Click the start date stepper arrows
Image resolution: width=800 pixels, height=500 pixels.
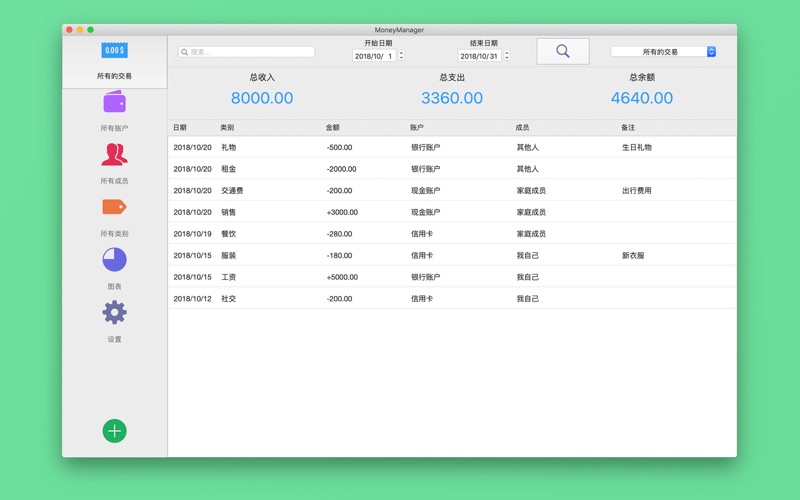tap(402, 56)
